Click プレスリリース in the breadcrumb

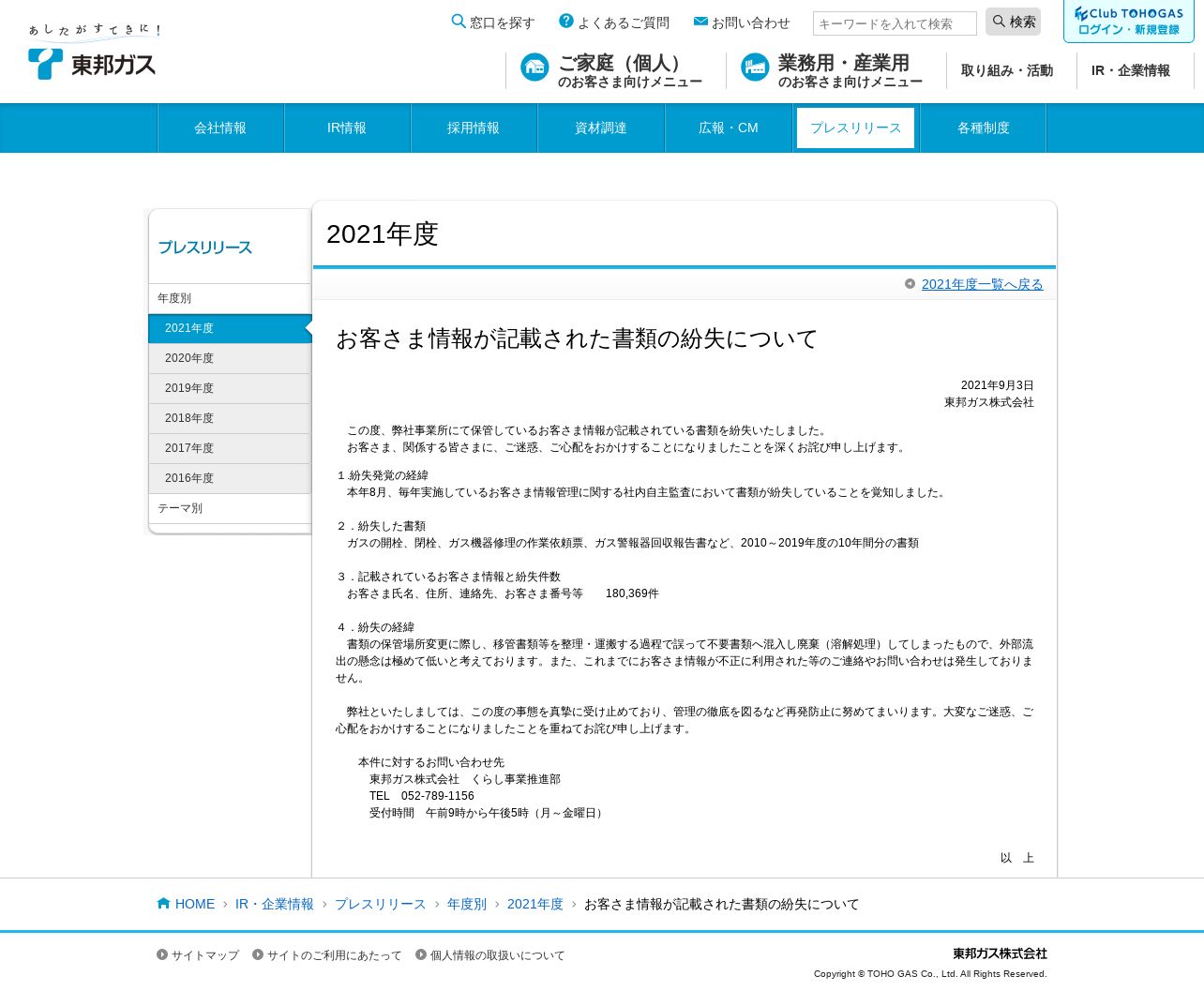pos(380,904)
